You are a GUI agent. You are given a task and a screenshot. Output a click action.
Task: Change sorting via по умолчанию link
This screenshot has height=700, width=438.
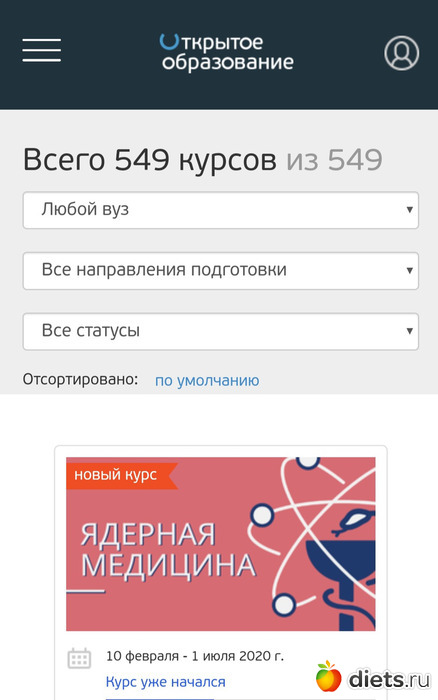[207, 380]
